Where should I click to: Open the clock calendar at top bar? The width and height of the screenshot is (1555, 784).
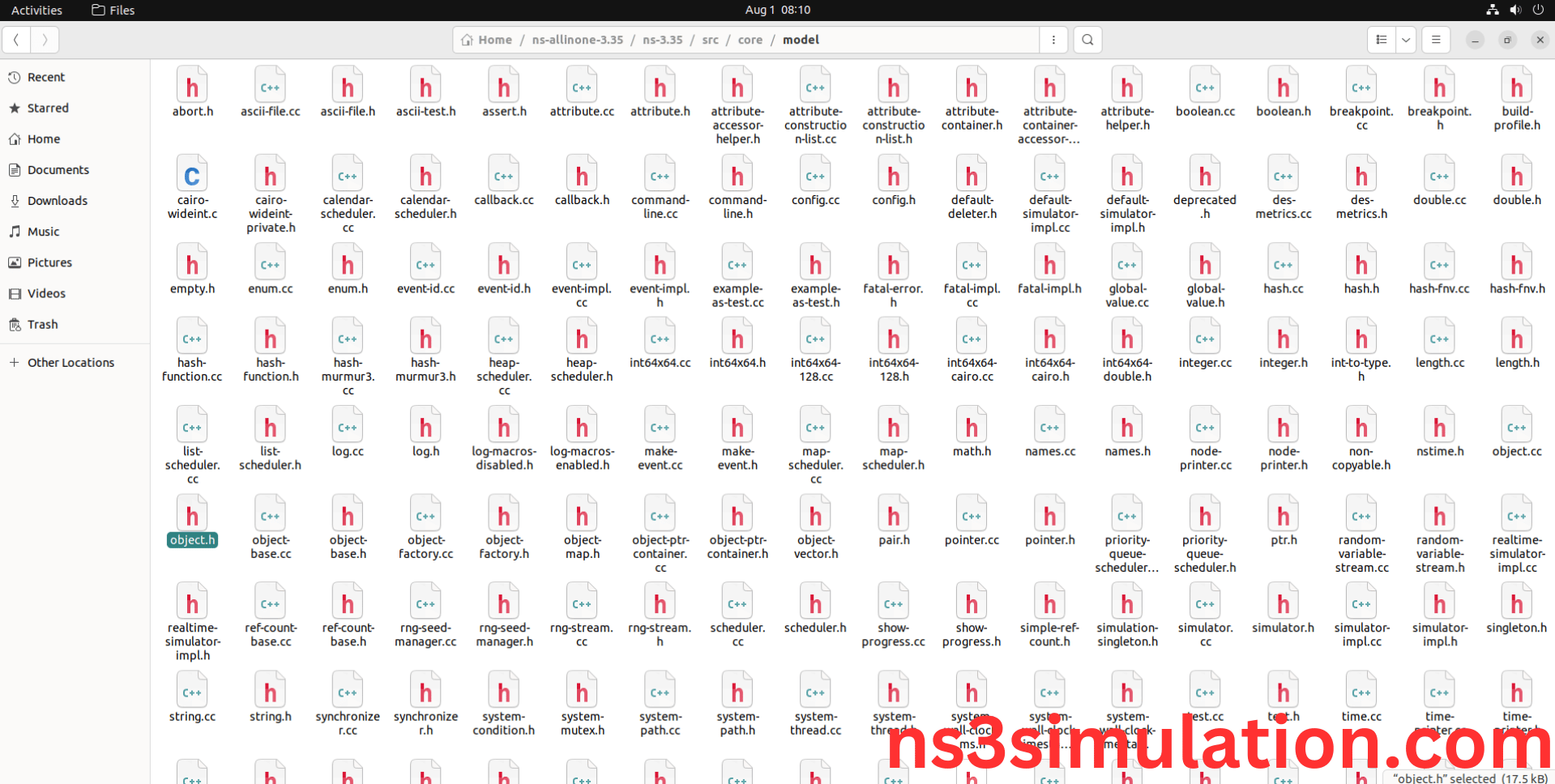pyautogui.click(x=777, y=10)
